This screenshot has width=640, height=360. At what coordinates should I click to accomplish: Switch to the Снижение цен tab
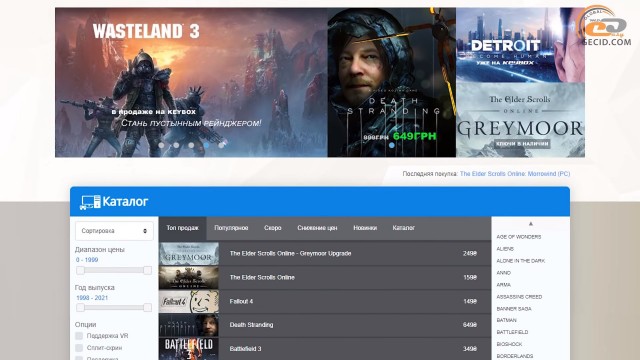coord(317,228)
